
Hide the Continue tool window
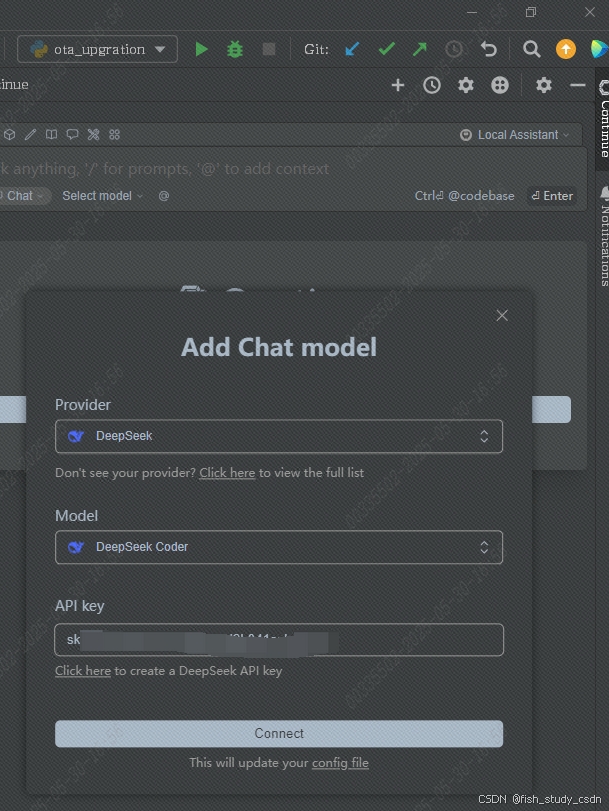577,85
